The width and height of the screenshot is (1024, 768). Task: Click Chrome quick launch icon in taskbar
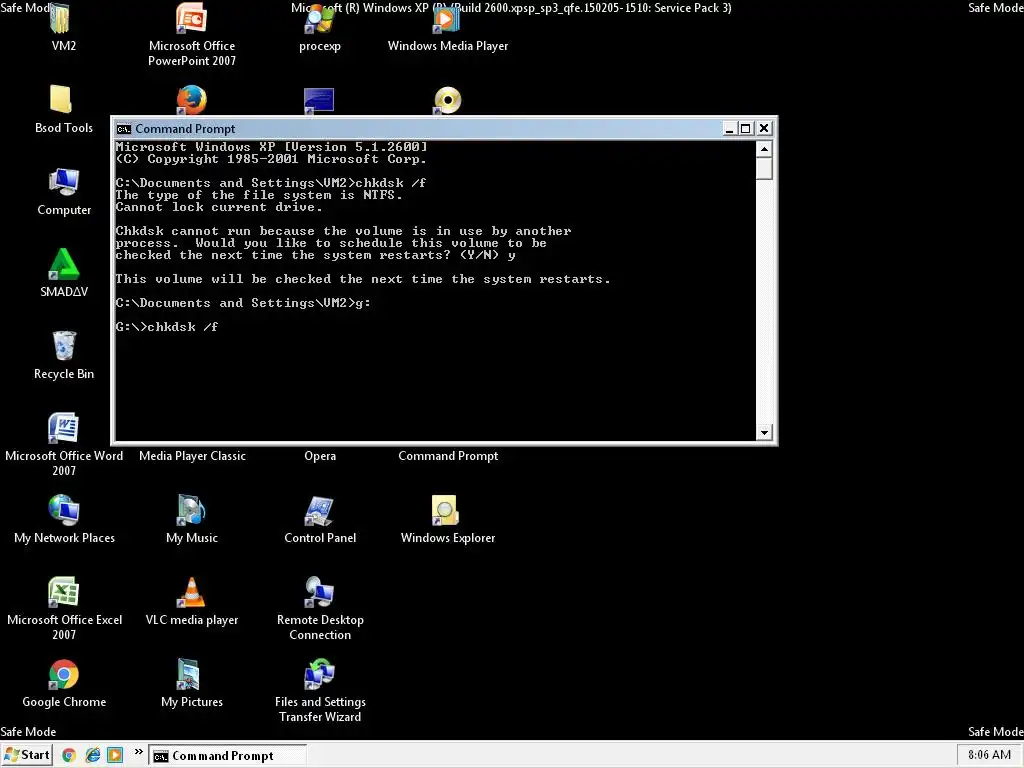pos(69,756)
